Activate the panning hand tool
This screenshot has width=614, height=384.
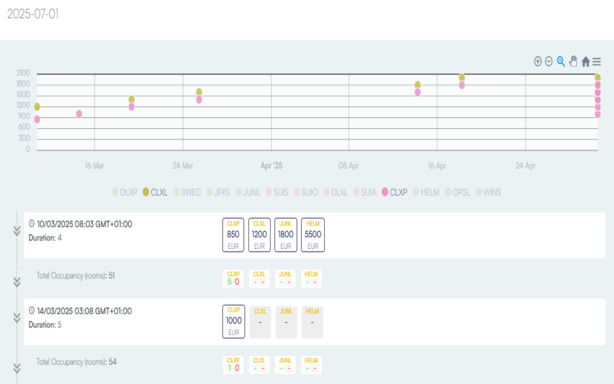[573, 61]
